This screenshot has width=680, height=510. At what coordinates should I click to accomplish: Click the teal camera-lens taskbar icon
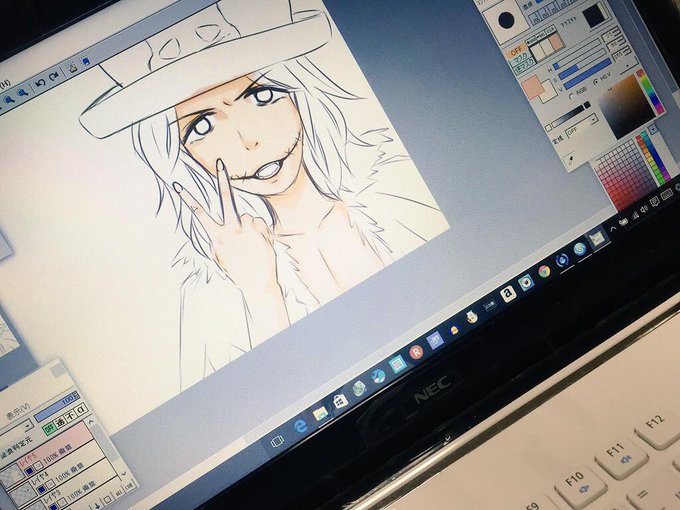pyautogui.click(x=526, y=282)
